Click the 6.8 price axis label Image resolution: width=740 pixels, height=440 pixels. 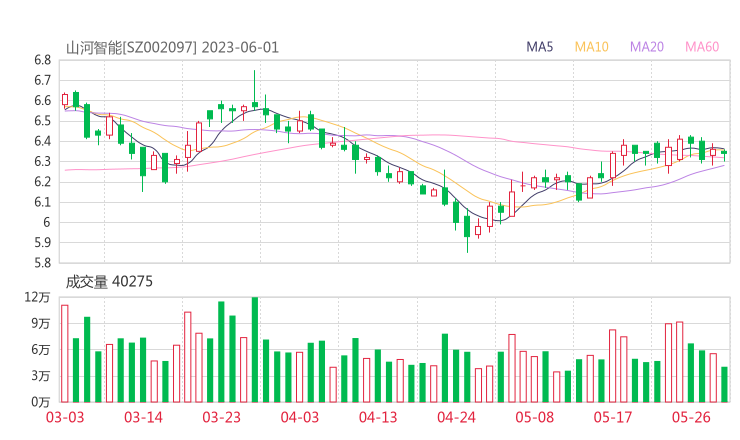click(x=42, y=60)
